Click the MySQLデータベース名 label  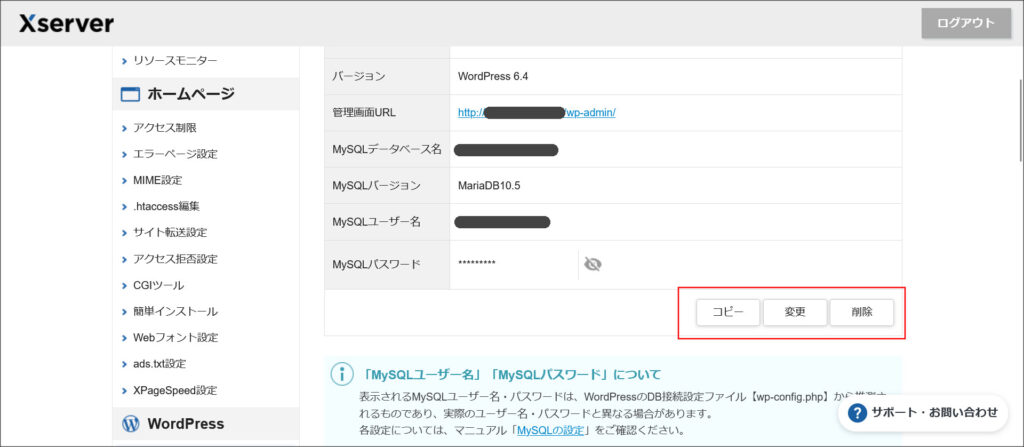(387, 150)
